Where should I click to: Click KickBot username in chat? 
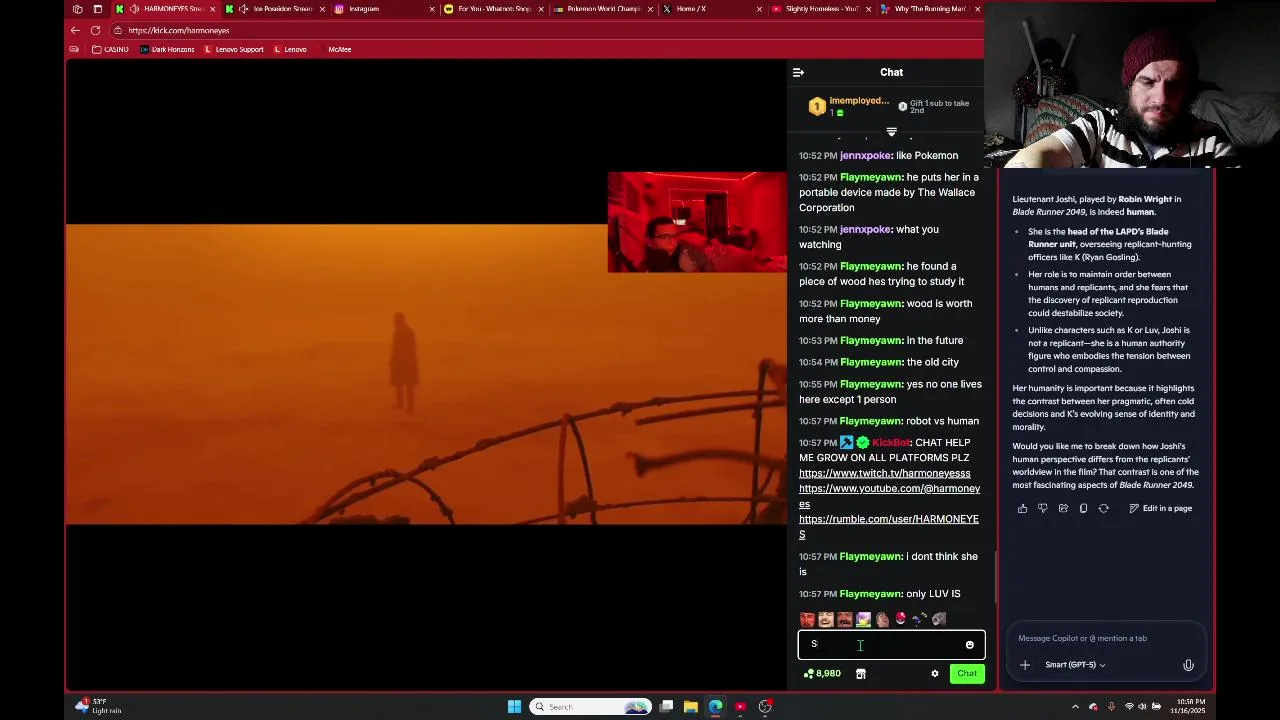pos(891,443)
